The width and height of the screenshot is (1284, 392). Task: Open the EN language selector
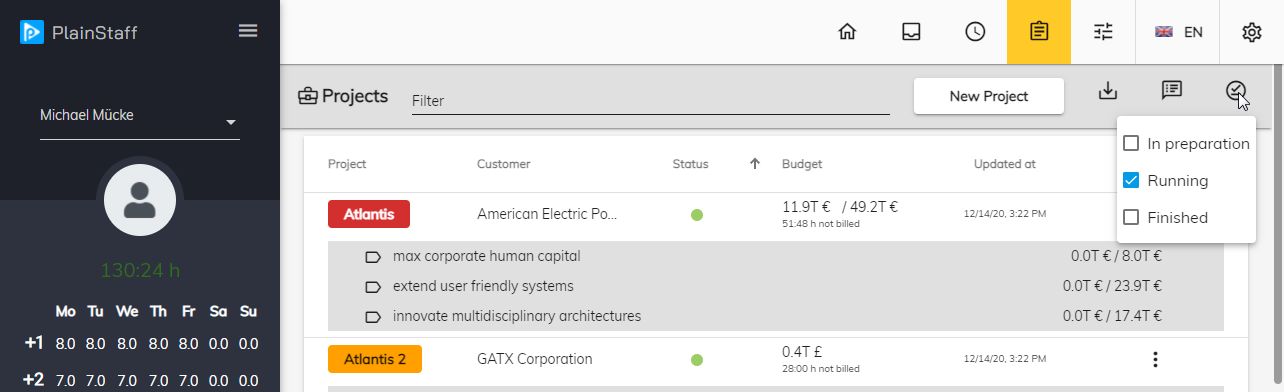coord(1179,32)
